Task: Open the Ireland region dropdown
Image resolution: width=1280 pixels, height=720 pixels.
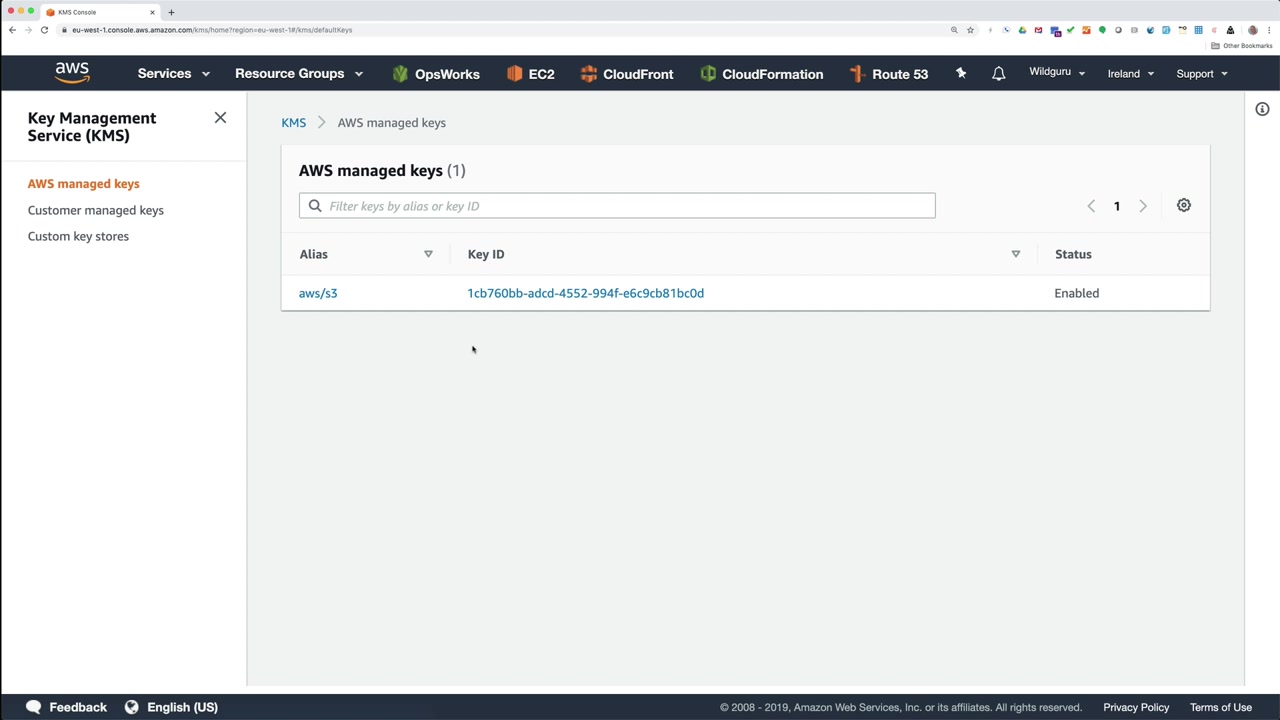Action: [x=1131, y=74]
